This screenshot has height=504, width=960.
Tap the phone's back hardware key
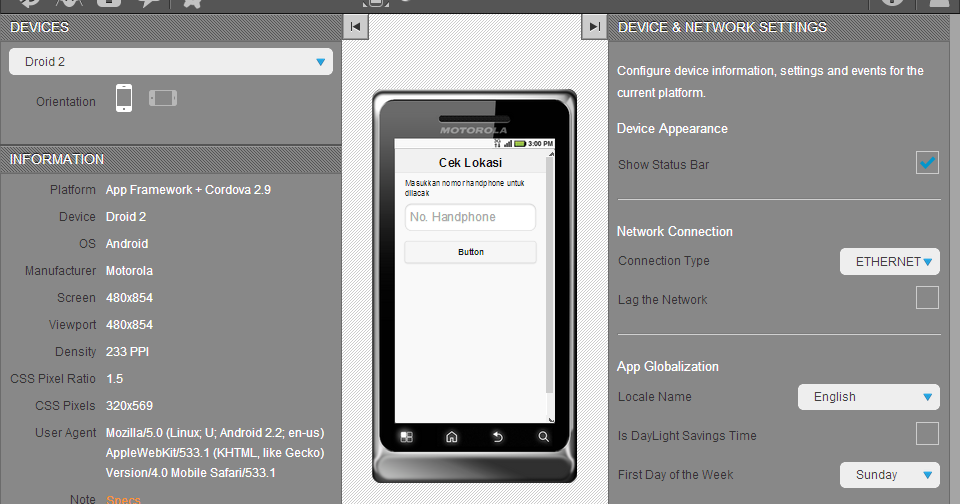coord(498,437)
